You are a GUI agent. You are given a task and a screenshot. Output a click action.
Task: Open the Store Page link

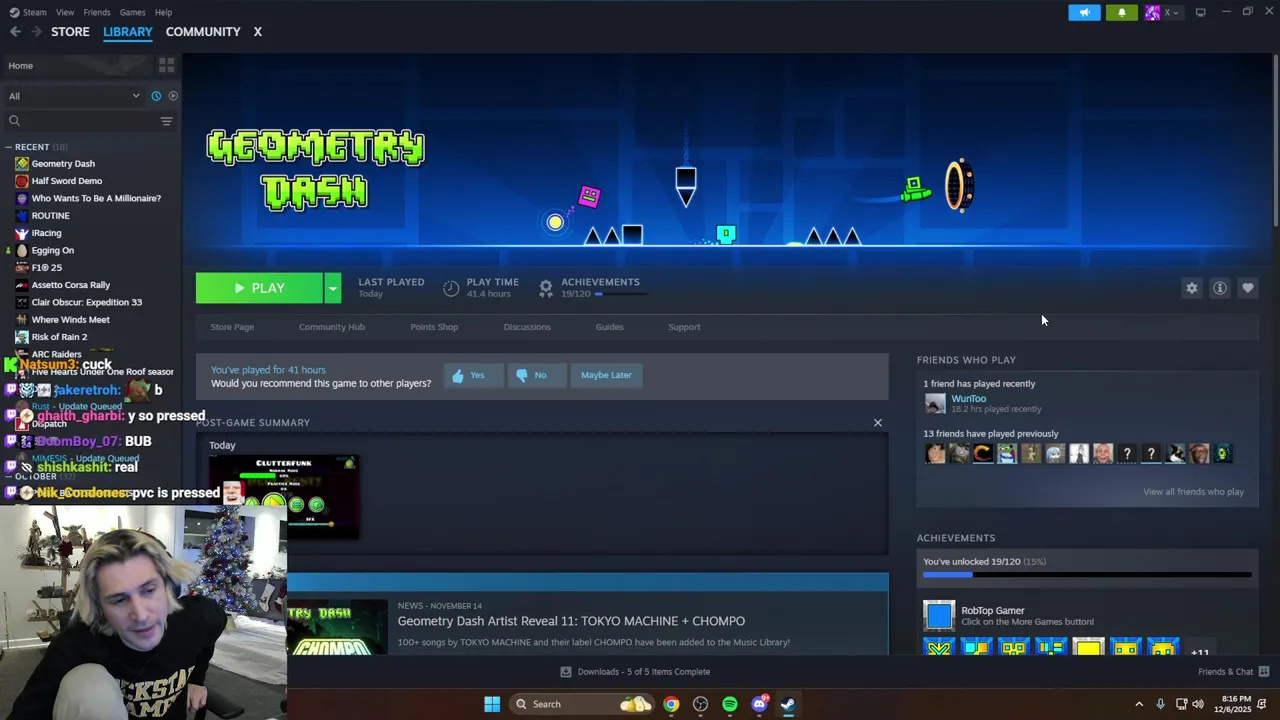pos(232,327)
